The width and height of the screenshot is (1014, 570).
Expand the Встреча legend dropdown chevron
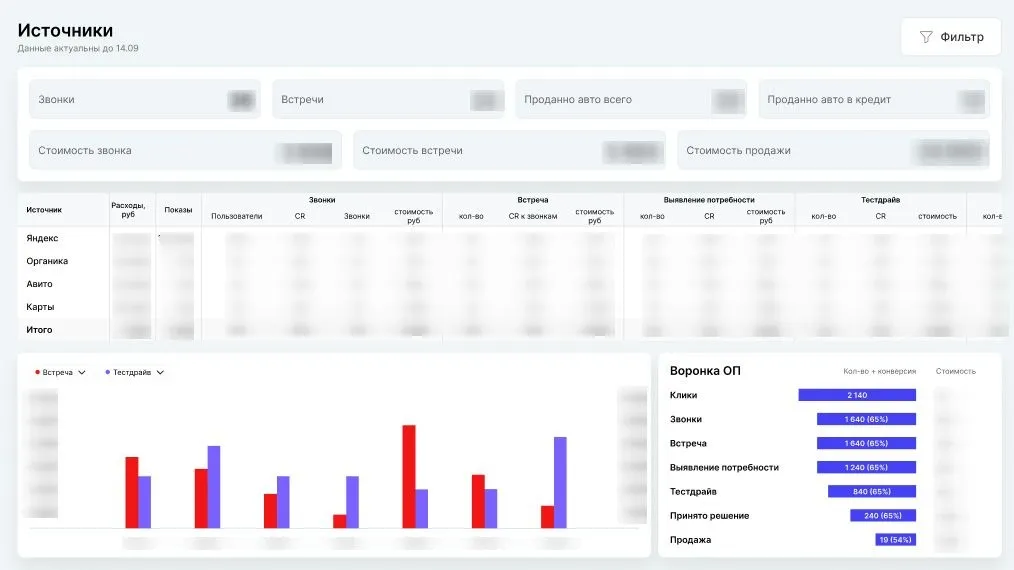pos(82,373)
